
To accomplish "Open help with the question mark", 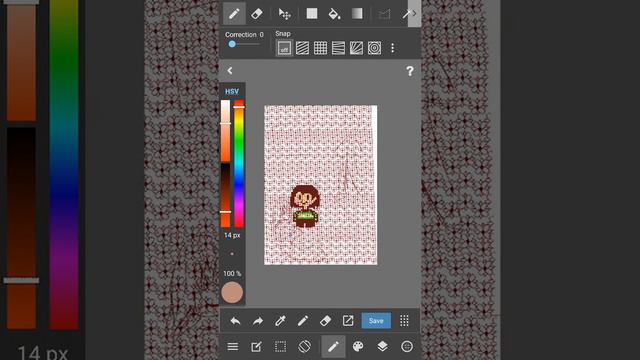I will click(410, 71).
